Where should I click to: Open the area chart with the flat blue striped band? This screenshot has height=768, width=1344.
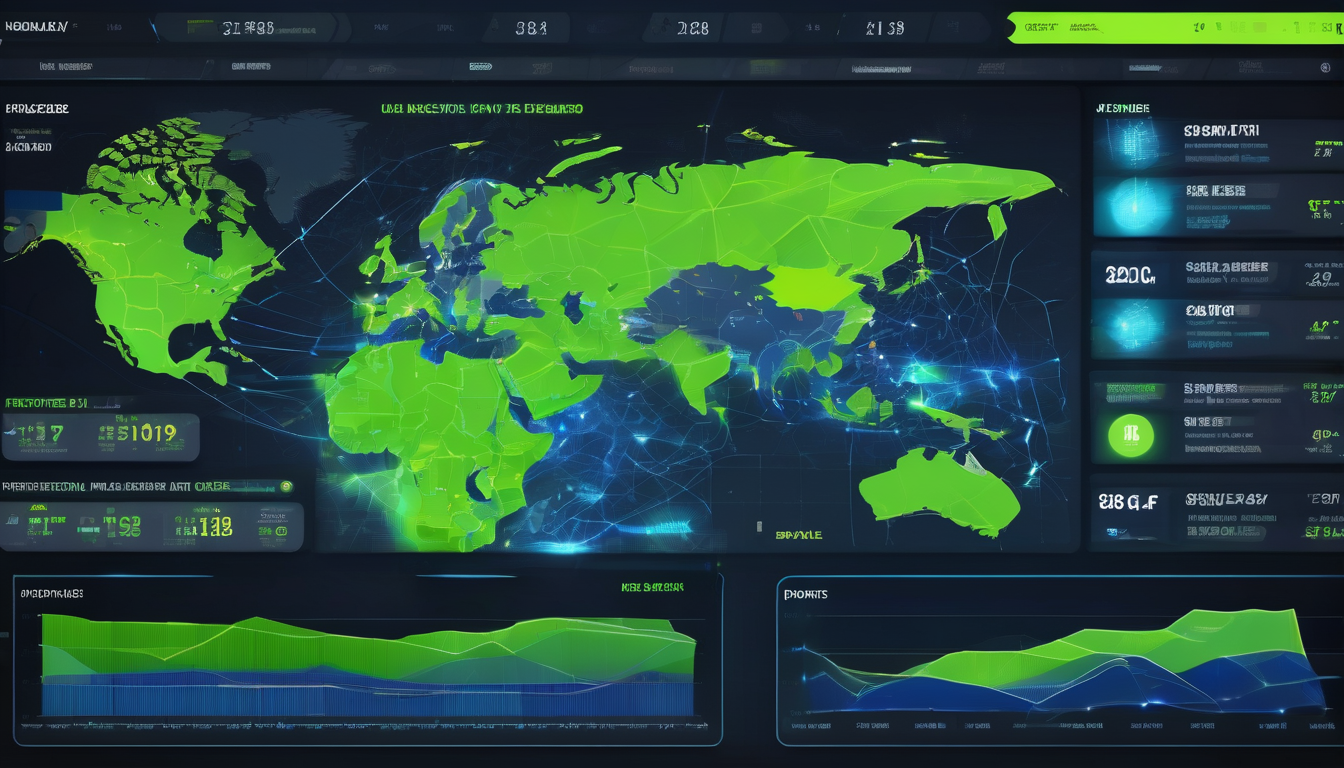tap(368, 660)
